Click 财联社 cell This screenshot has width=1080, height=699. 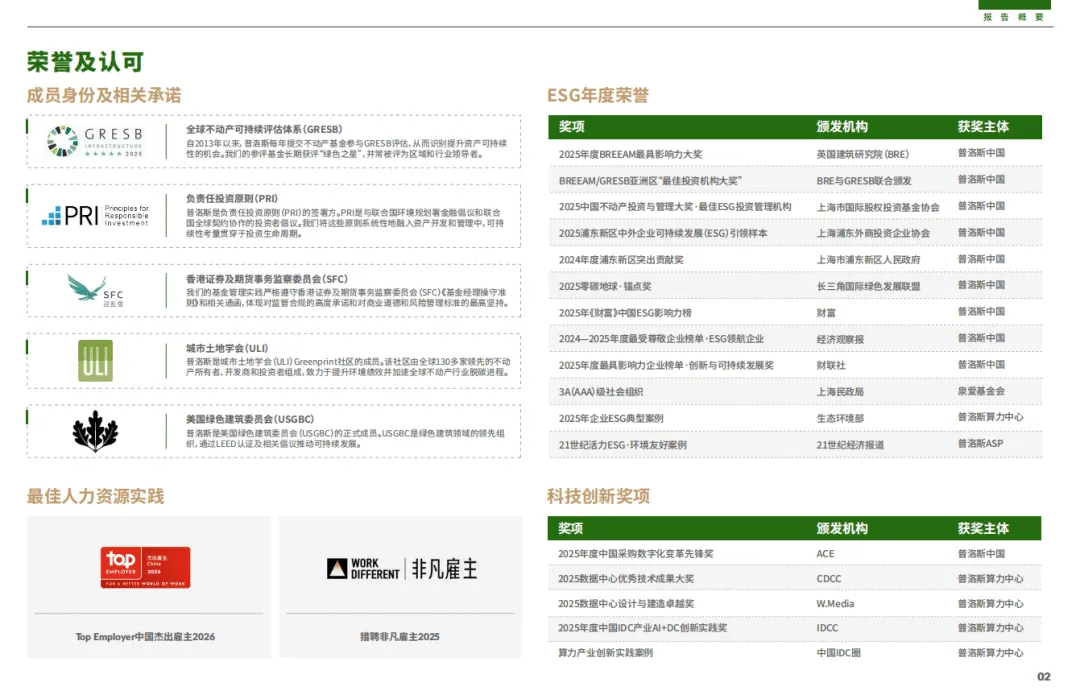831,366
